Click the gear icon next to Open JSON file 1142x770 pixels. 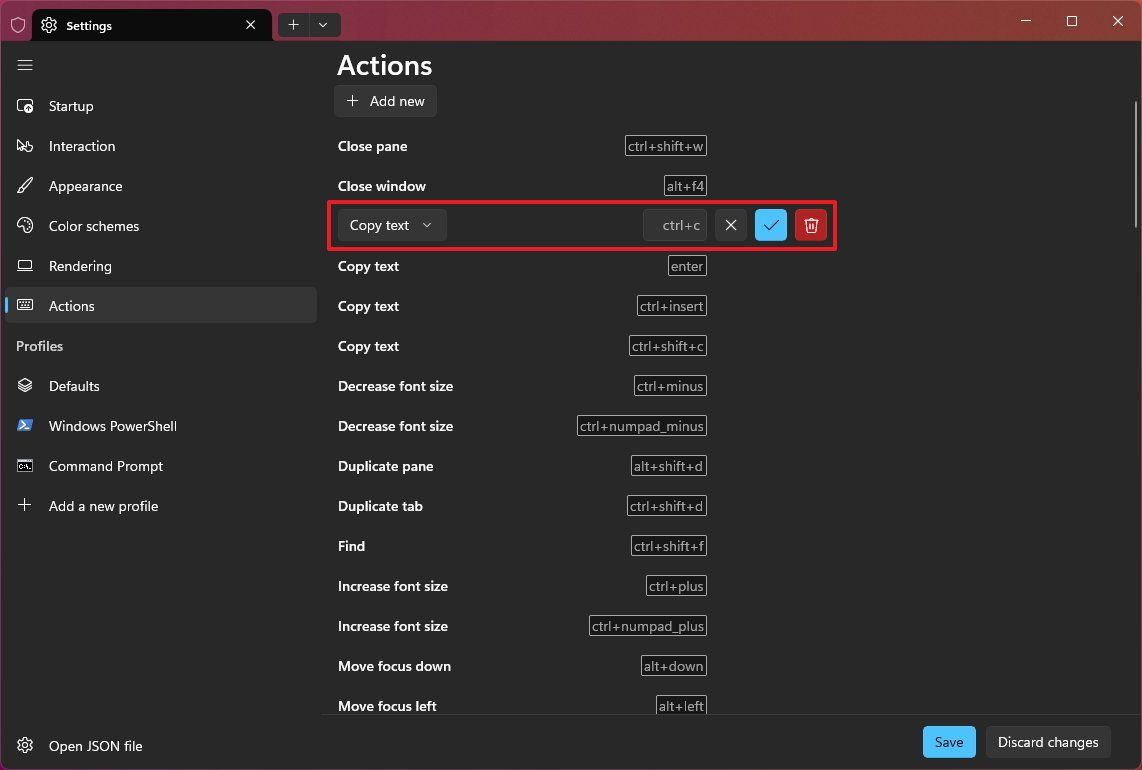click(x=25, y=745)
